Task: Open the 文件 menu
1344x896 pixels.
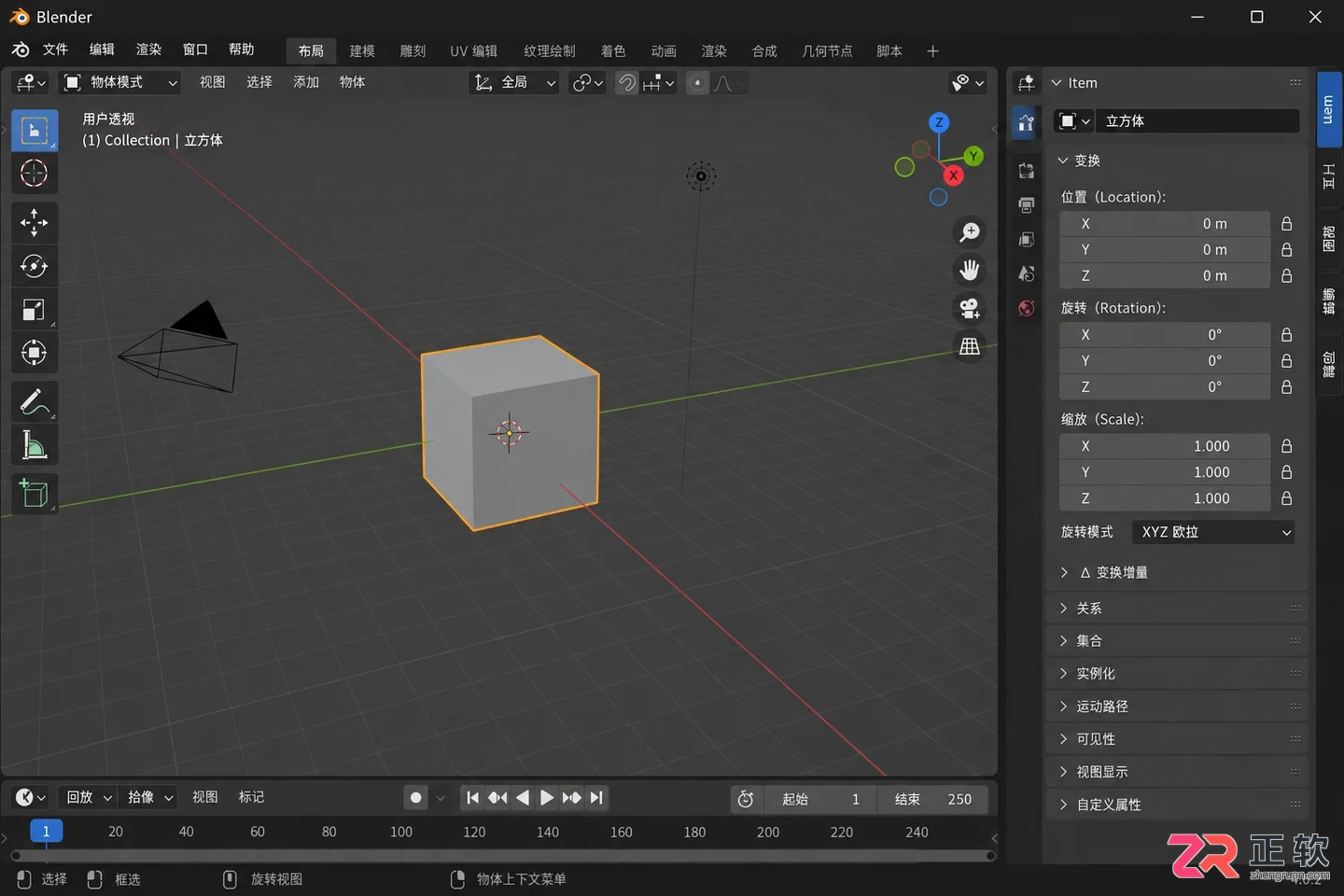Action: pyautogui.click(x=55, y=50)
